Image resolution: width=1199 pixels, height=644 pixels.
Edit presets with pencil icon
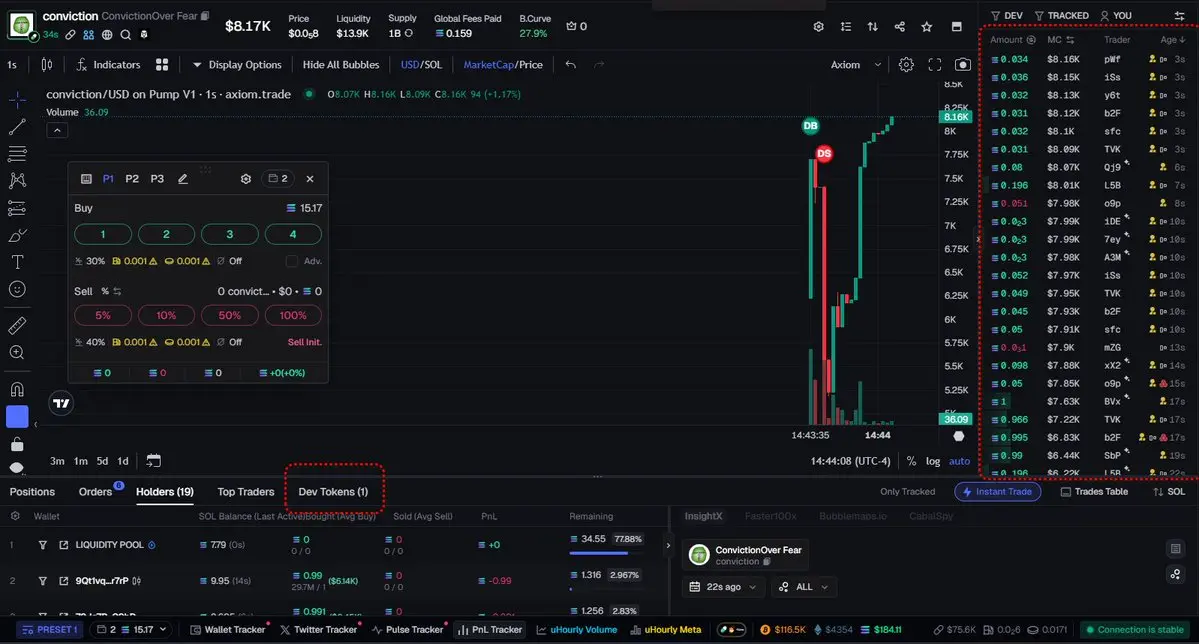point(183,179)
